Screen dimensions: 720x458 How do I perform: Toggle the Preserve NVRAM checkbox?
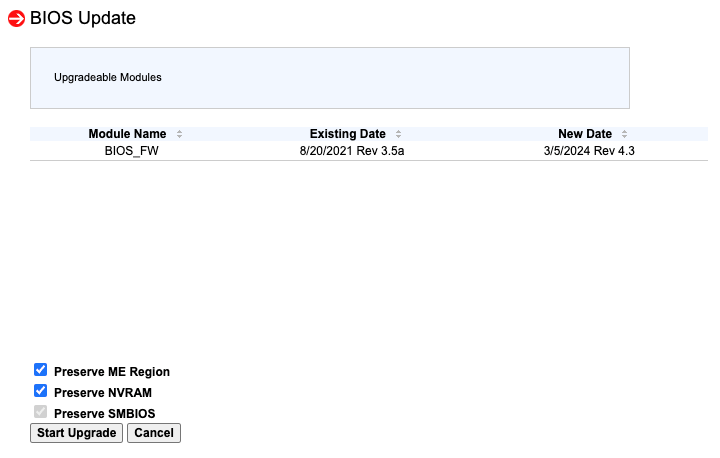click(x=41, y=391)
